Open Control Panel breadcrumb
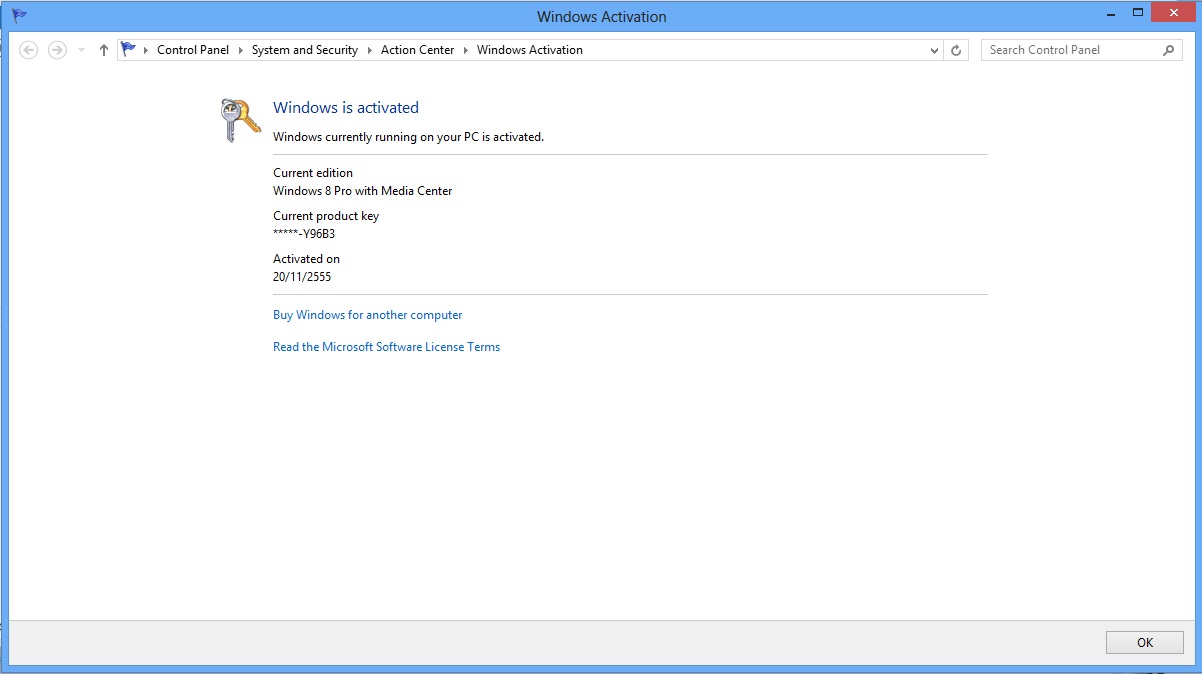The height and width of the screenshot is (674, 1202). [x=193, y=50]
